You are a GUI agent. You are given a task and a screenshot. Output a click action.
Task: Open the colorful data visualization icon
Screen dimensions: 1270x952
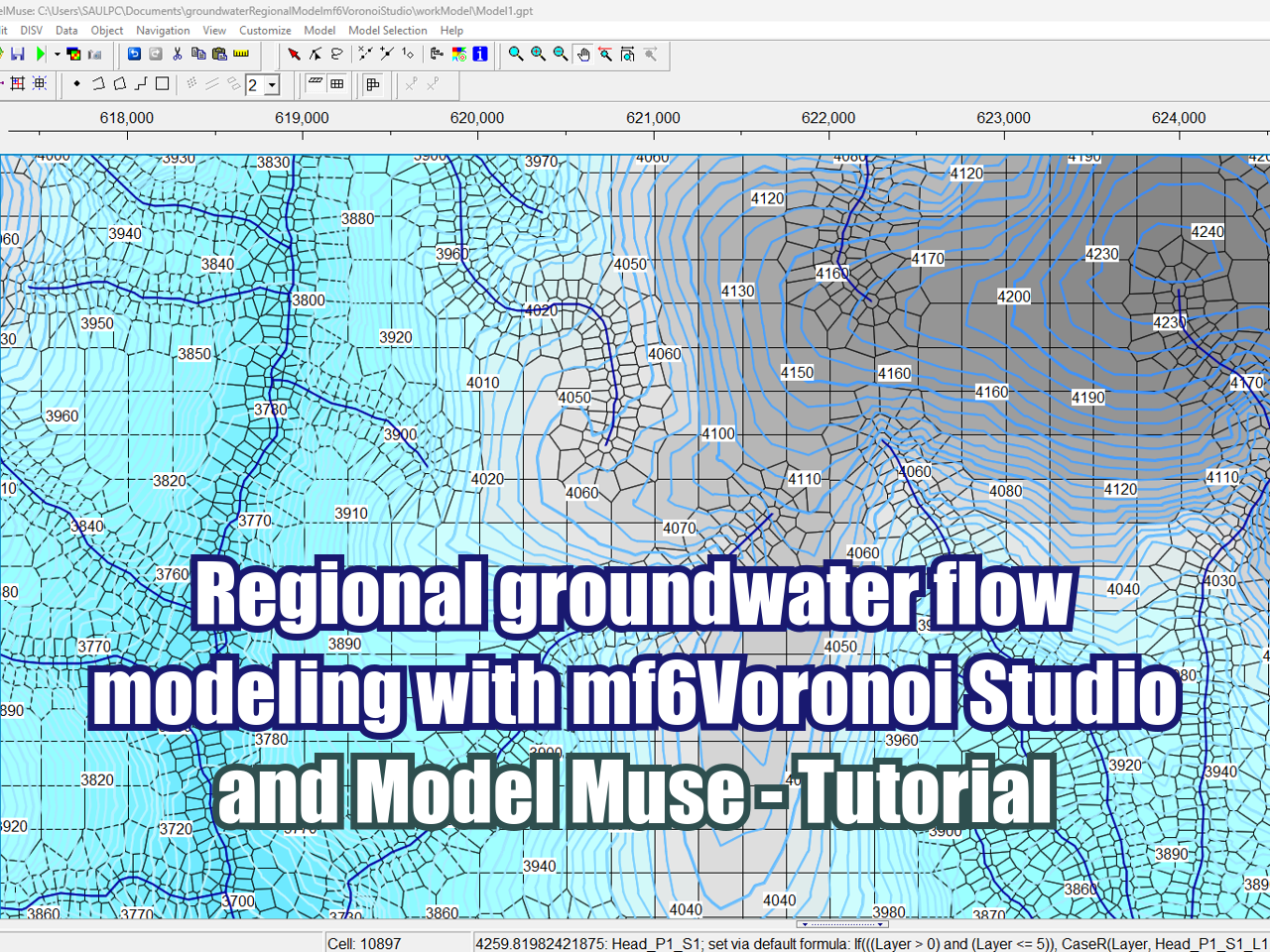pos(458,54)
